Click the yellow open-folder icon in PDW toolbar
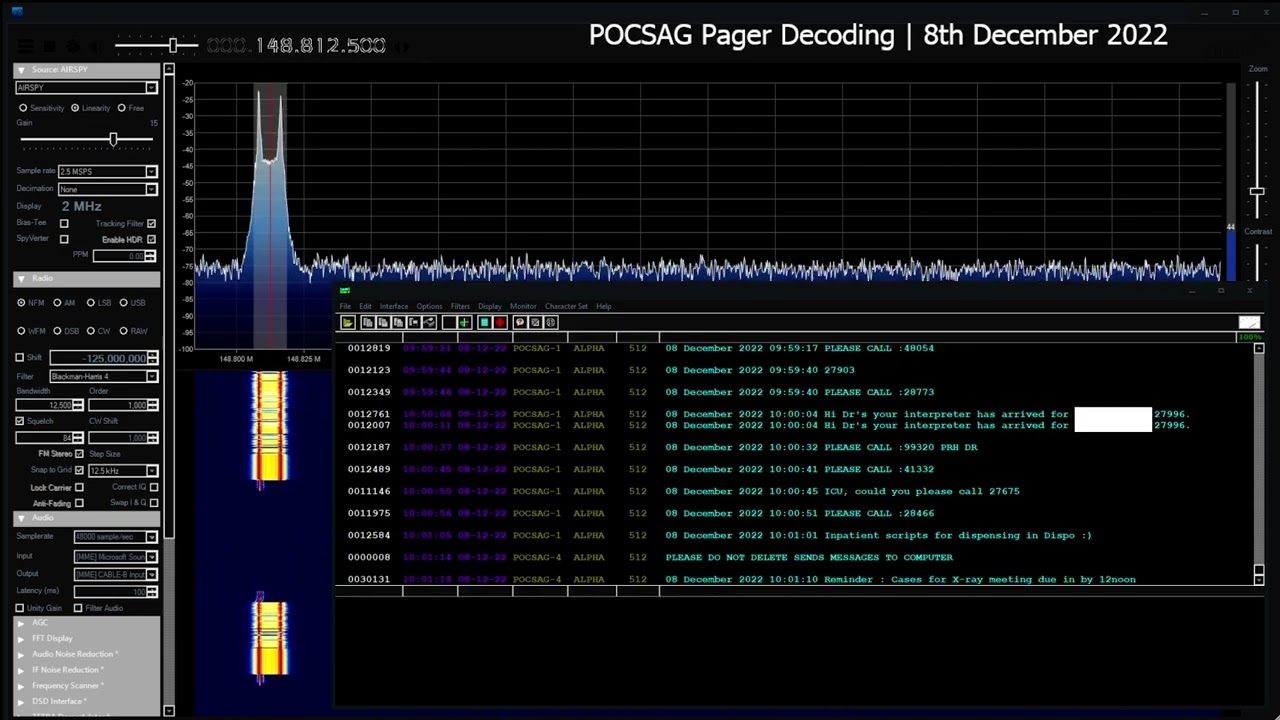The image size is (1280, 720). [x=347, y=322]
